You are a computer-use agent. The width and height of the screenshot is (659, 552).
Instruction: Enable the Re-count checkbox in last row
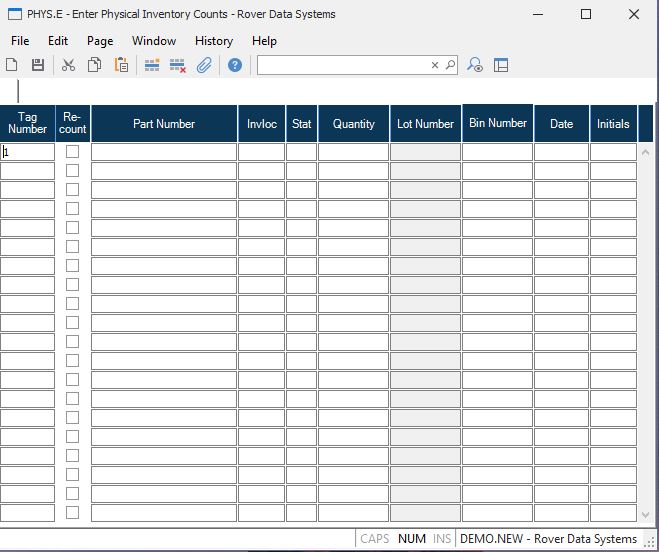click(72, 512)
